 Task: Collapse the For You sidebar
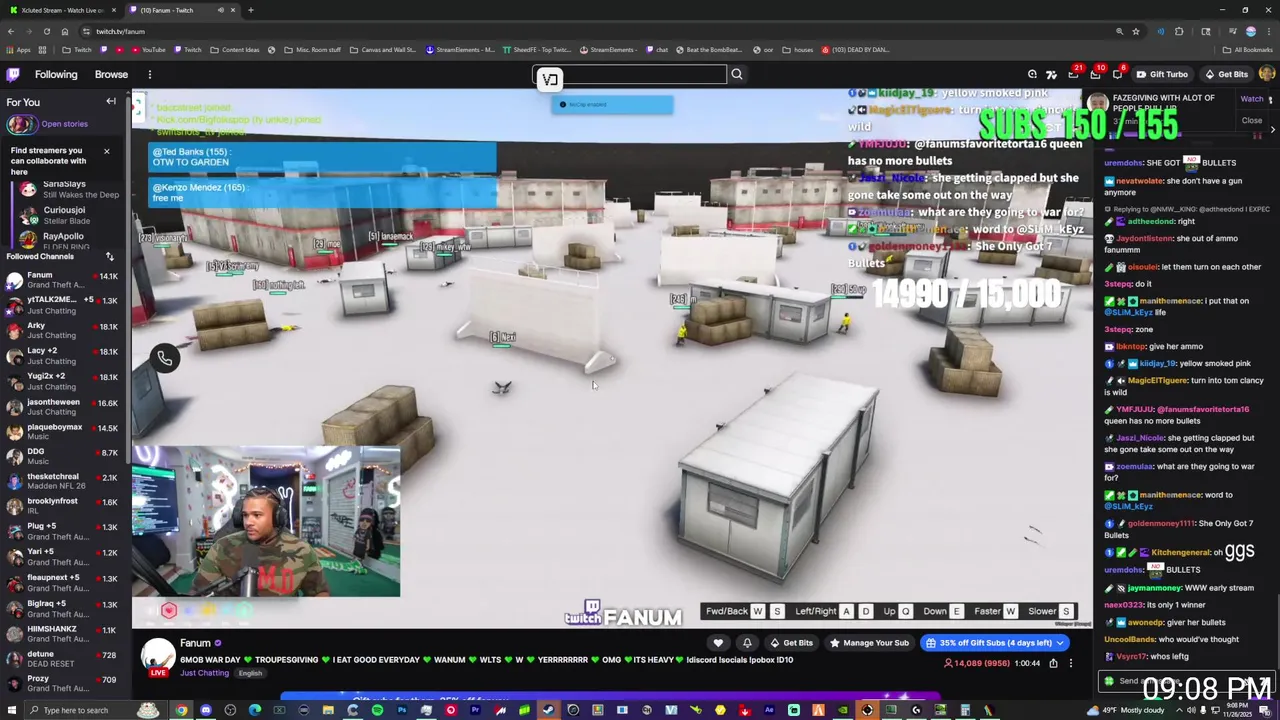point(111,101)
